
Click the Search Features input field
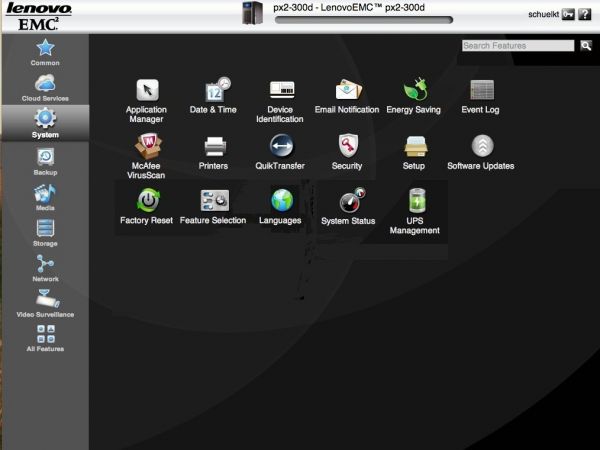[x=518, y=46]
